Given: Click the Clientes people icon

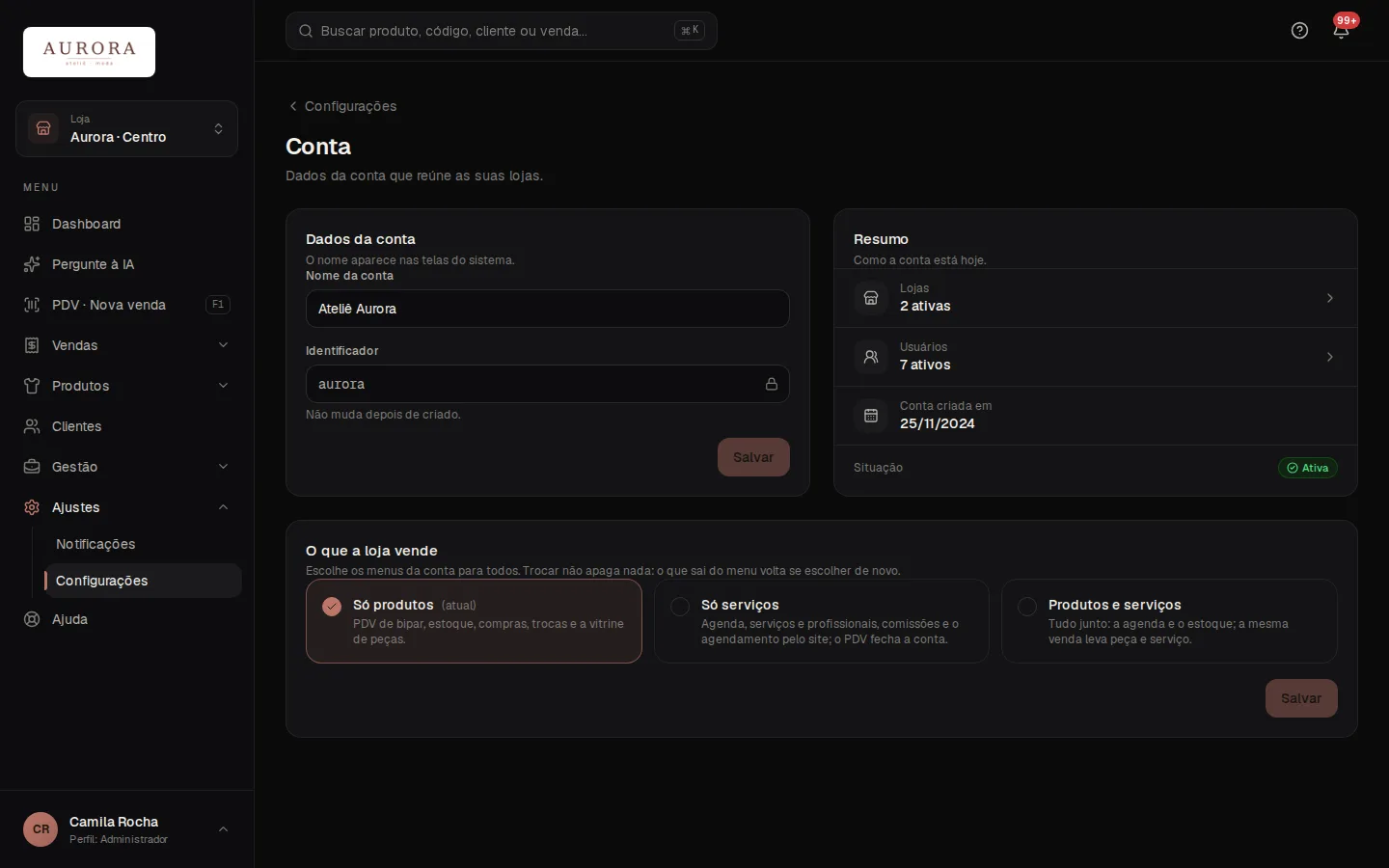Looking at the screenshot, I should coord(32,426).
